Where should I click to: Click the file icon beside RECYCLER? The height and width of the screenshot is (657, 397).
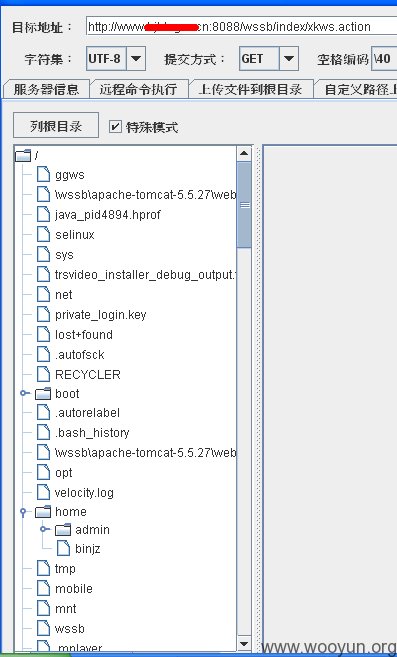[43, 374]
